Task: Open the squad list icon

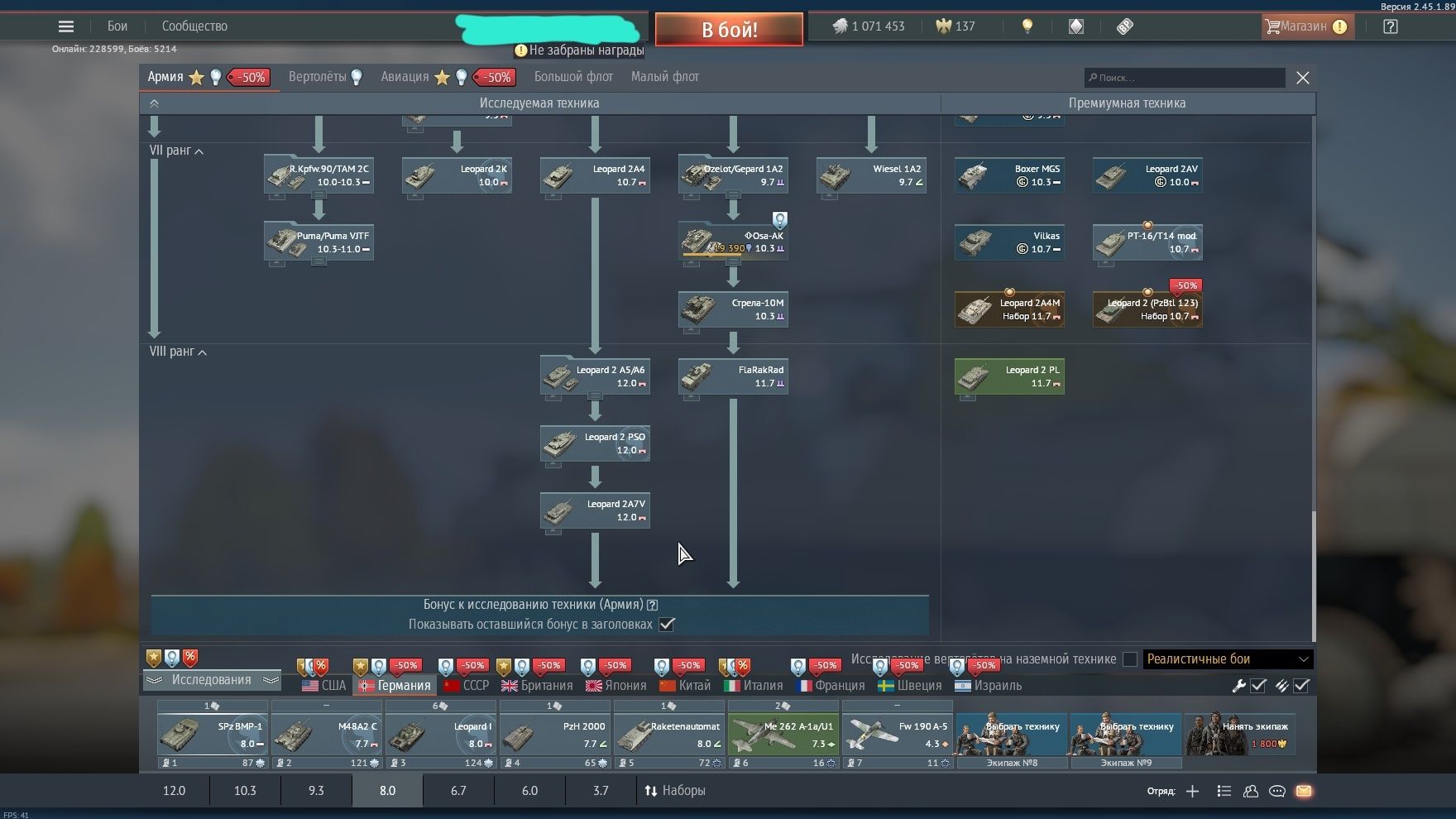Action: click(x=1224, y=792)
